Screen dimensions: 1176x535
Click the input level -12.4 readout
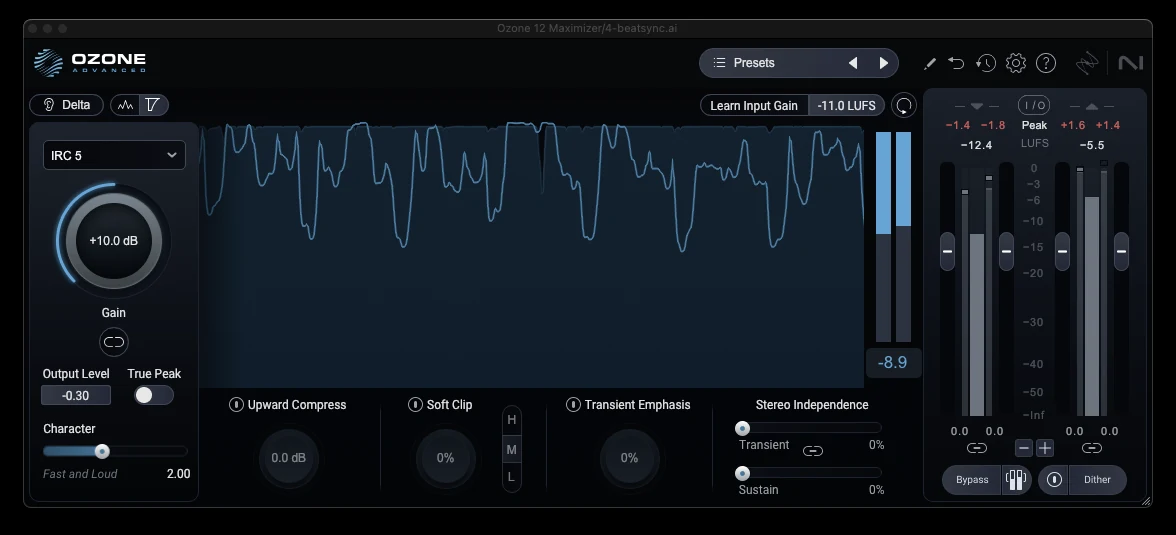click(976, 145)
